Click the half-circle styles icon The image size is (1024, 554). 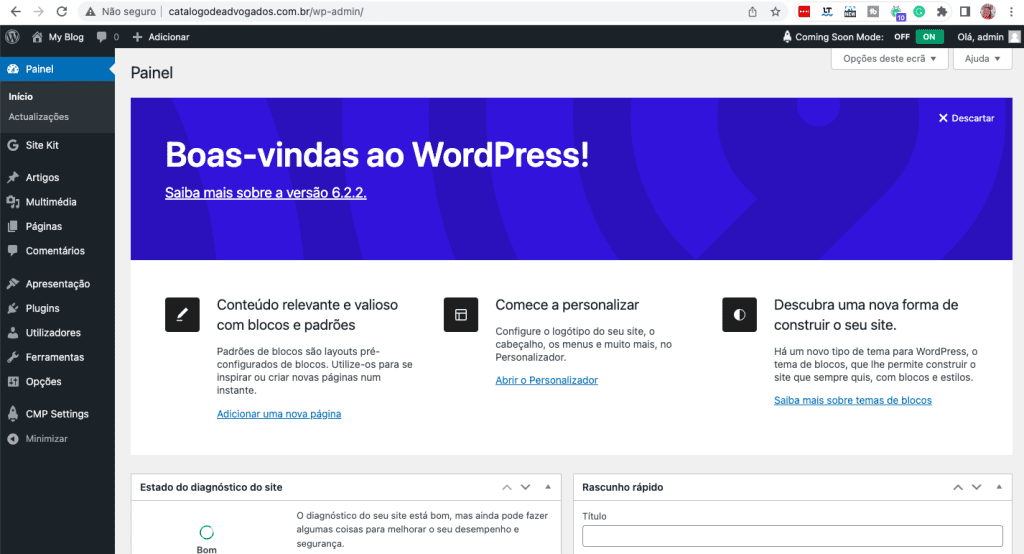pos(739,314)
